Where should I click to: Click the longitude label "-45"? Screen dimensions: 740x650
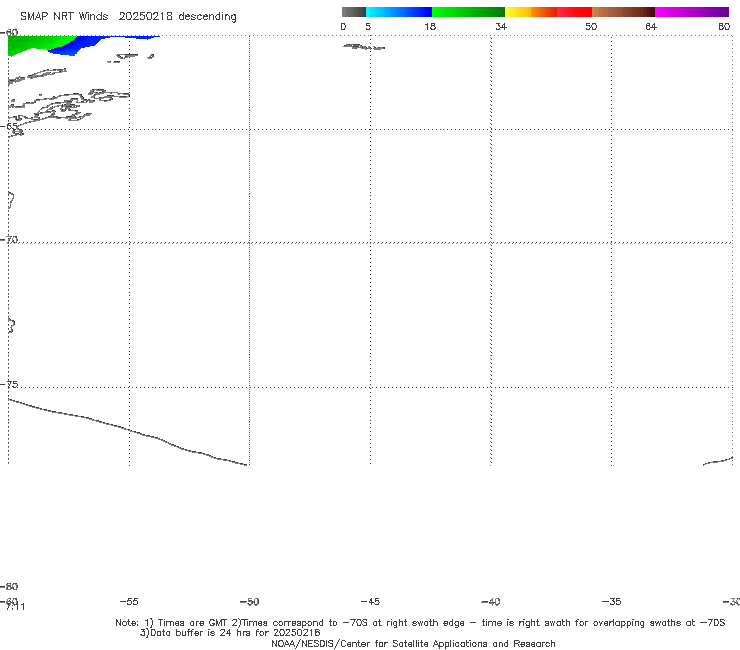(x=370, y=601)
